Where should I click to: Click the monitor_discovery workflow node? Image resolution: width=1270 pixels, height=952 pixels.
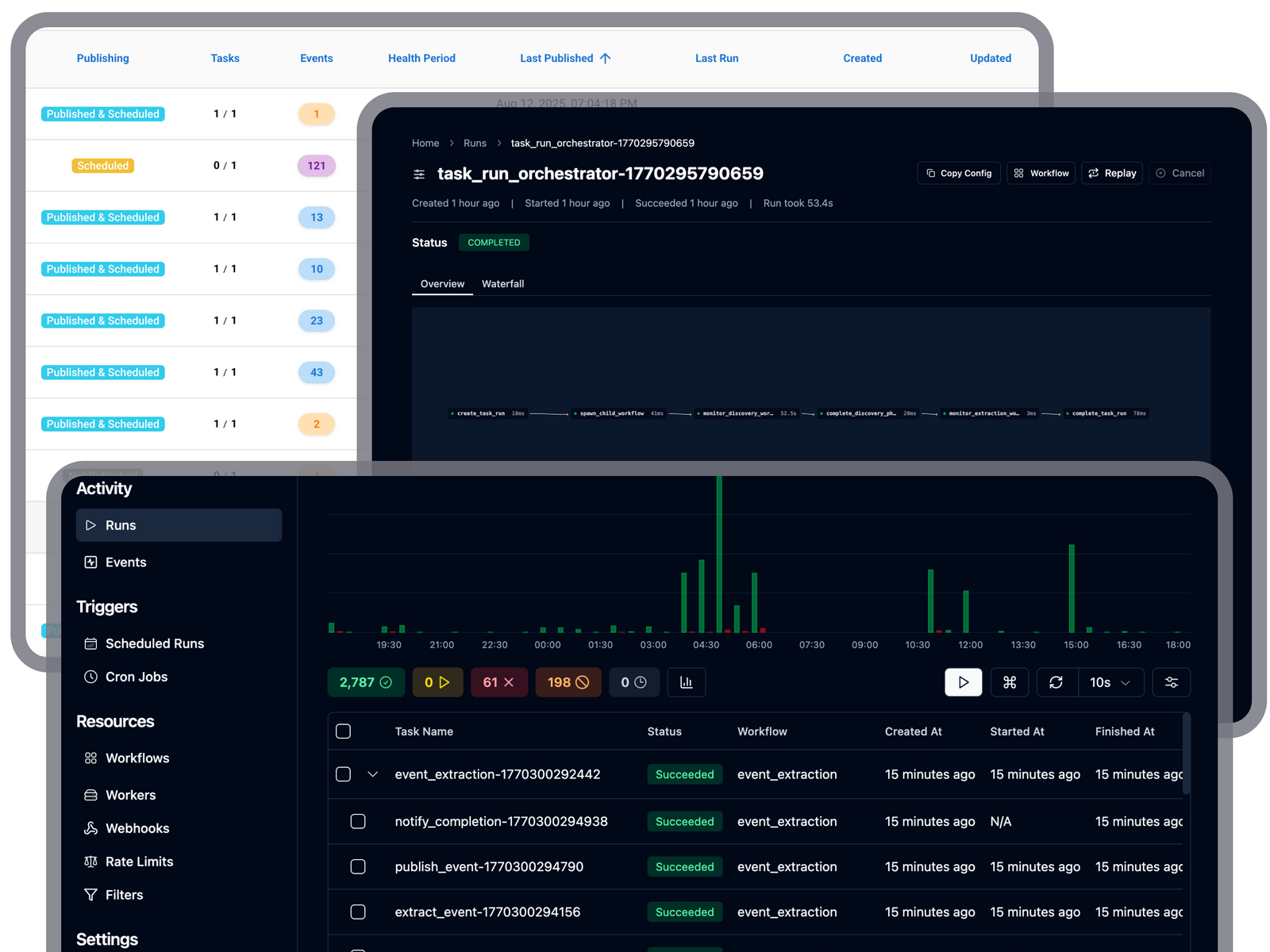click(x=746, y=413)
